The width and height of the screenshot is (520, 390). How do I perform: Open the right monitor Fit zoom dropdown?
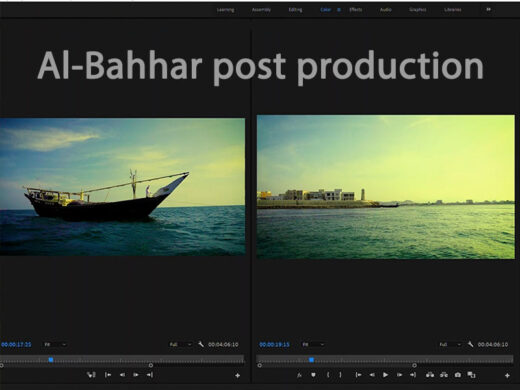tap(313, 344)
